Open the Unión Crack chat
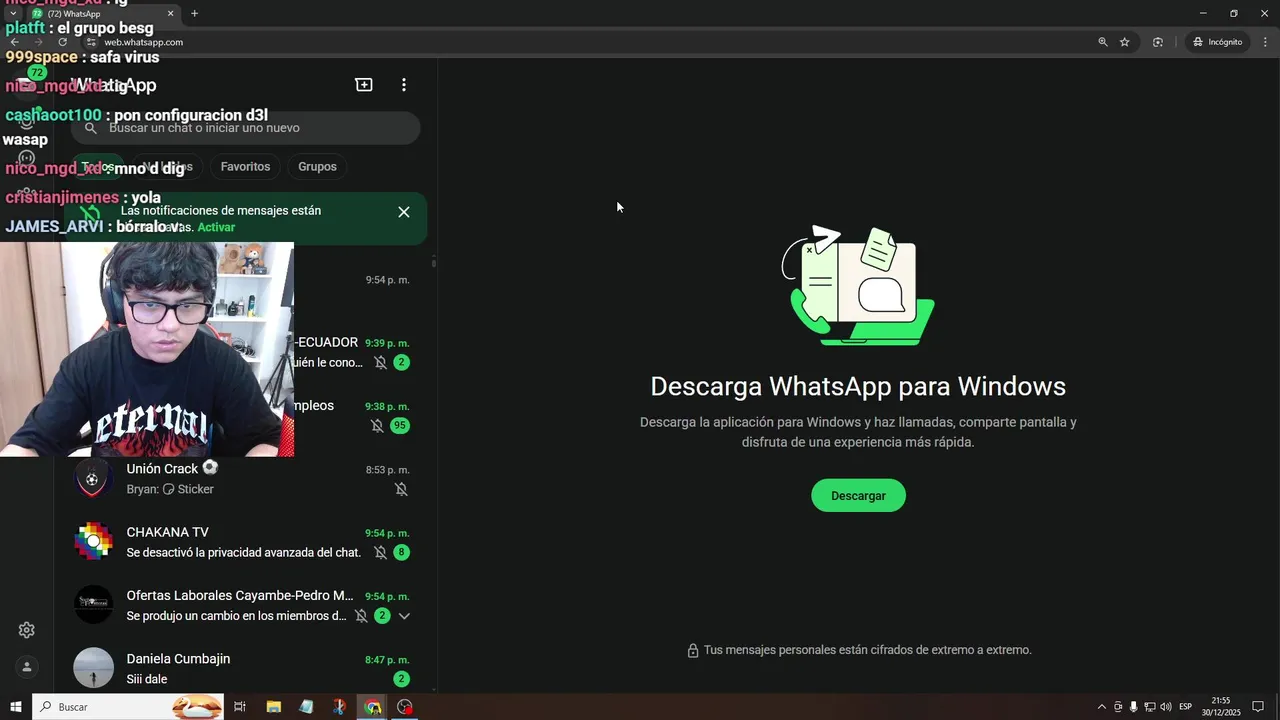1280x720 pixels. click(245, 479)
